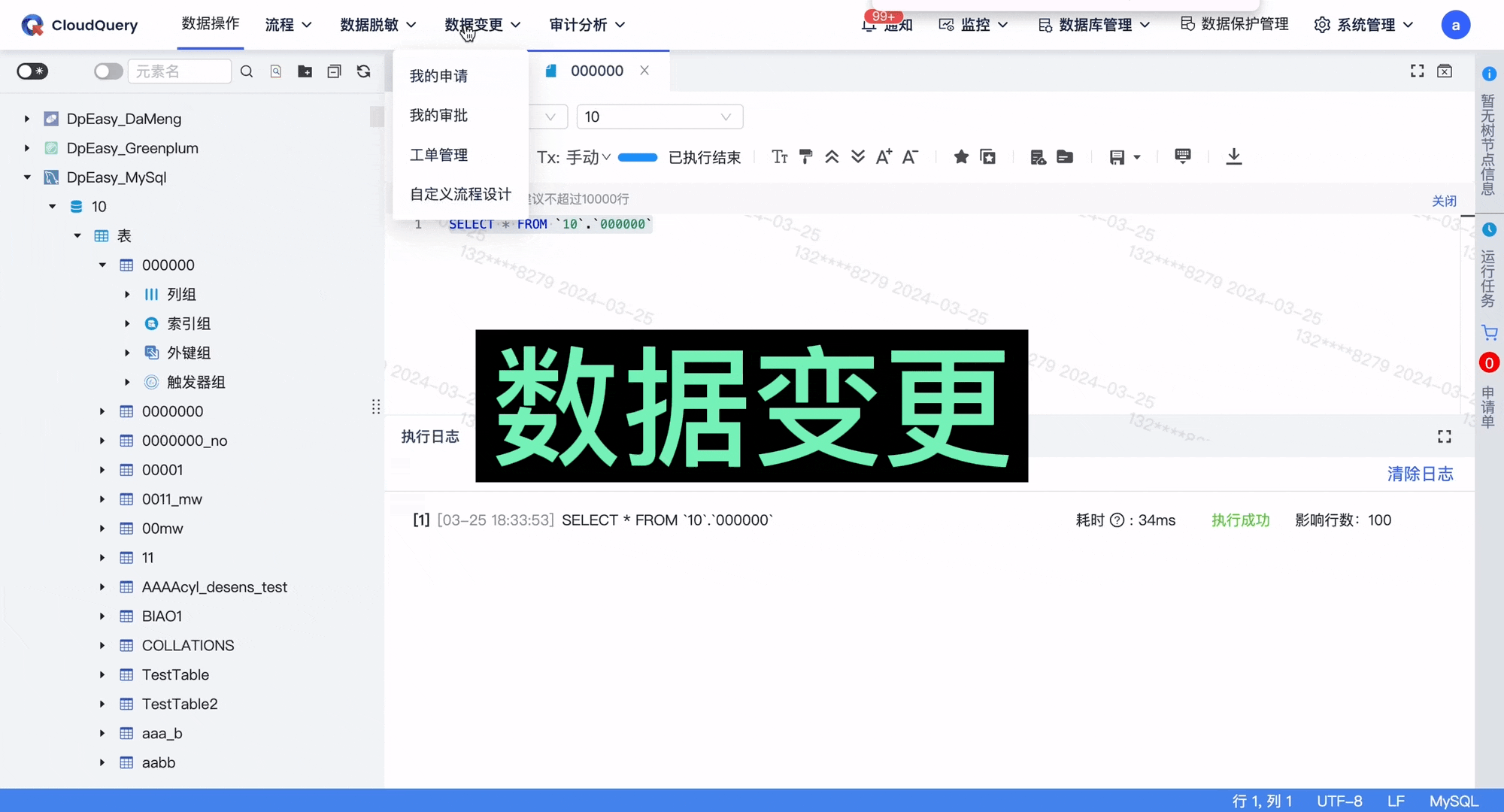Add current SQL to favorites

click(x=960, y=156)
